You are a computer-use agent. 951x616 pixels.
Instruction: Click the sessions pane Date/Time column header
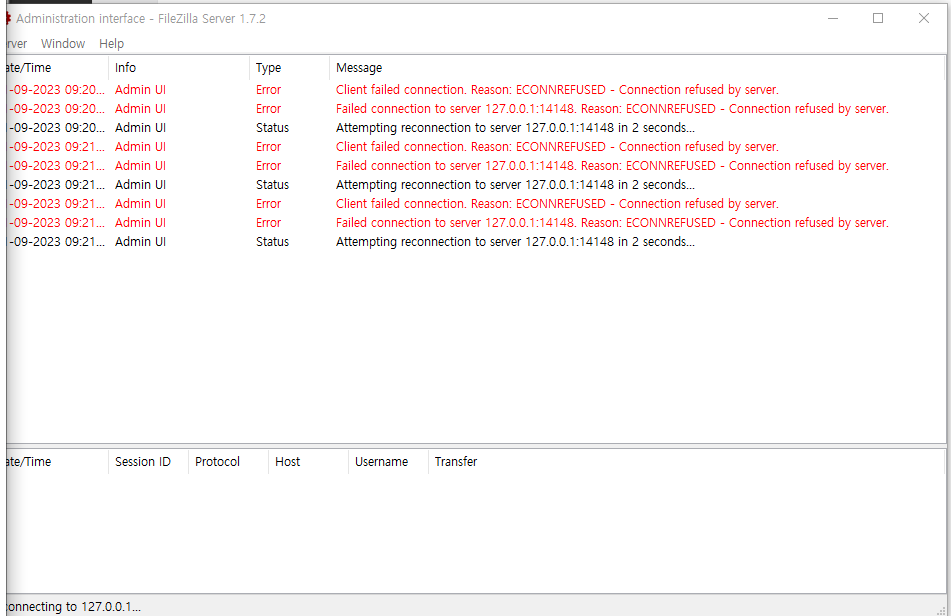tap(57, 461)
